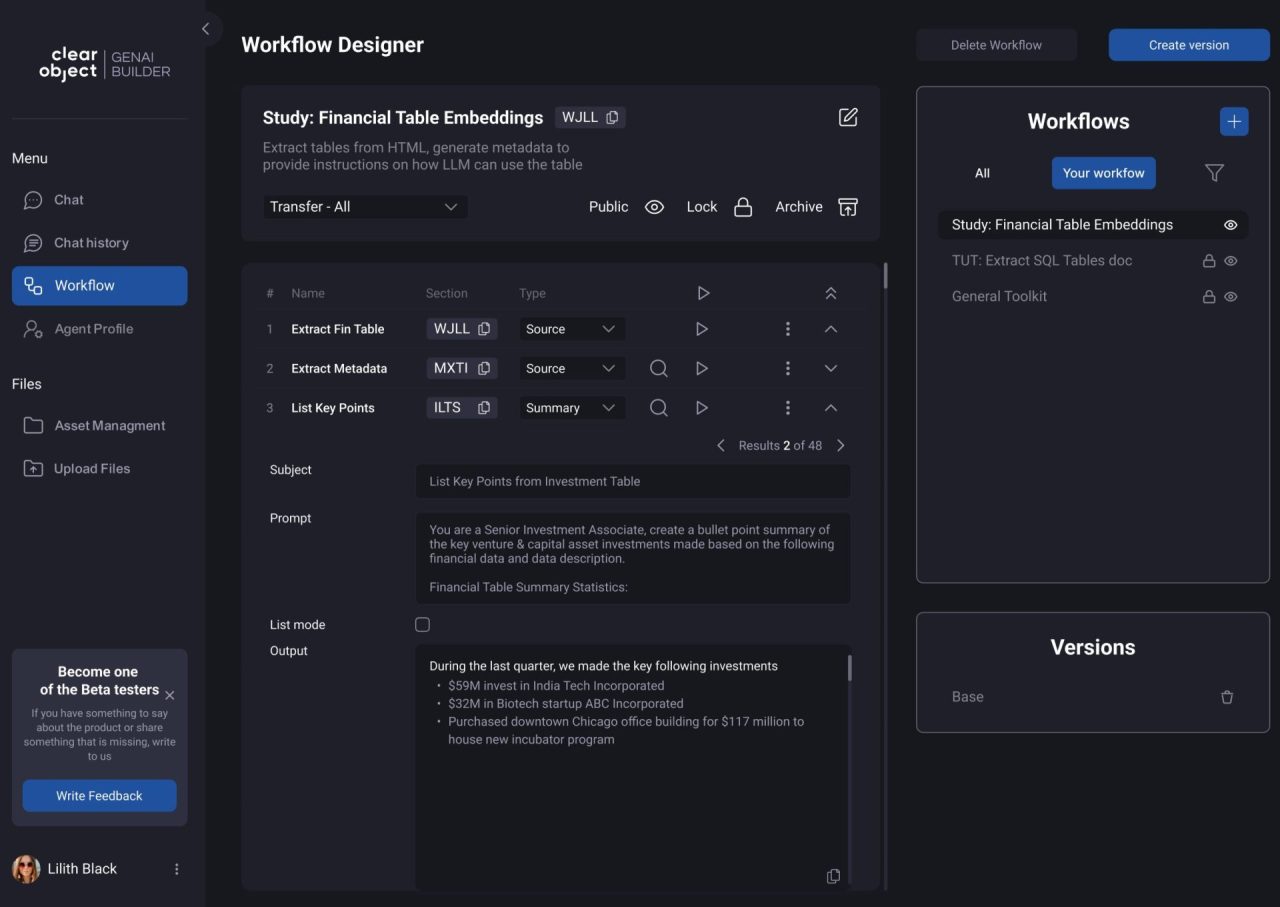Open the Workflow section from the sidebar menu
Screen dimensions: 1280x907
pos(99,285)
